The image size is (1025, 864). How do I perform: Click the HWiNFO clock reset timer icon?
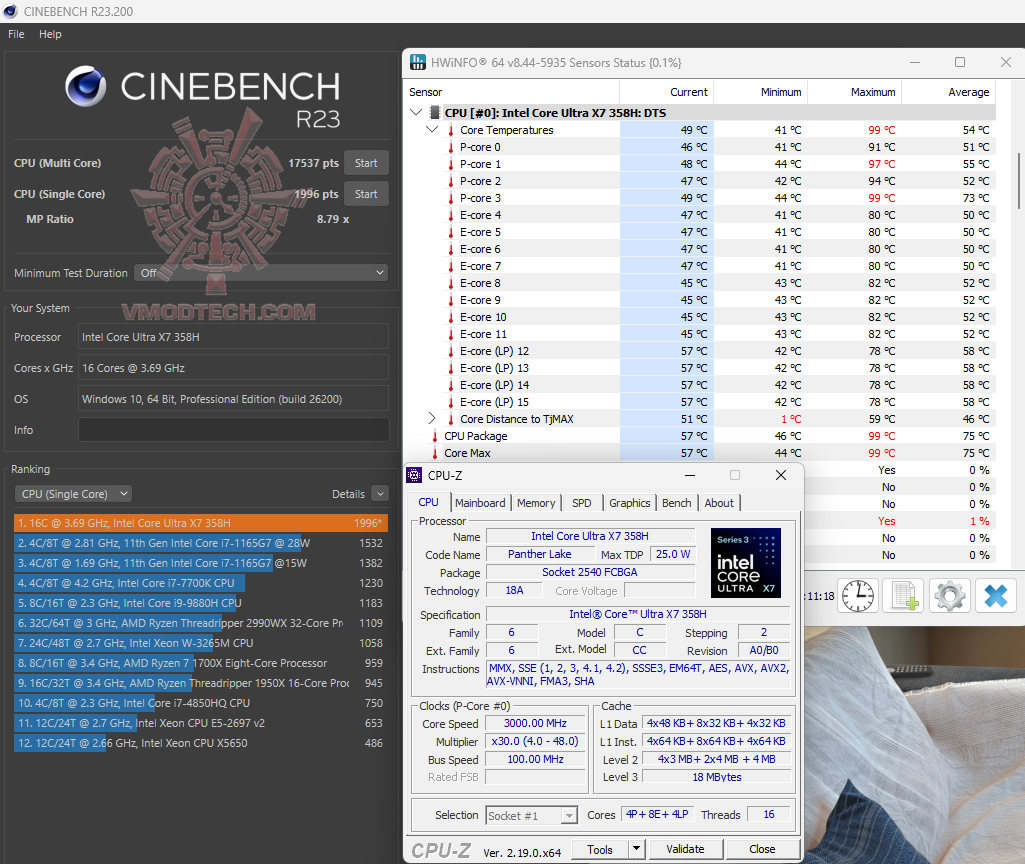point(857,595)
